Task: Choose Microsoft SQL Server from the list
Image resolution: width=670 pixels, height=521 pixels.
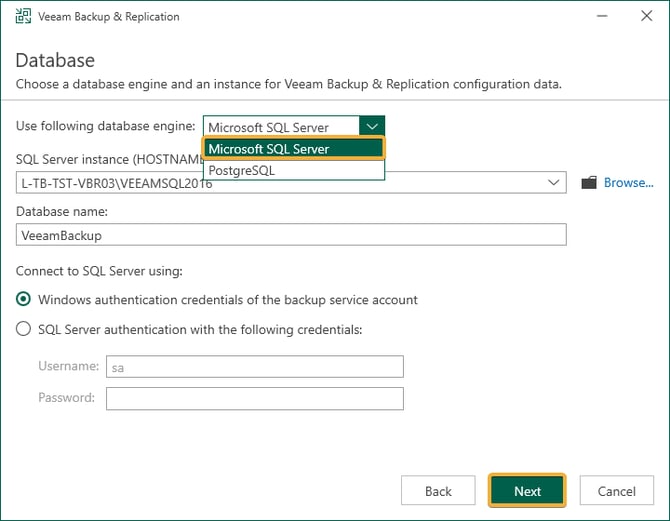Action: coord(294,149)
